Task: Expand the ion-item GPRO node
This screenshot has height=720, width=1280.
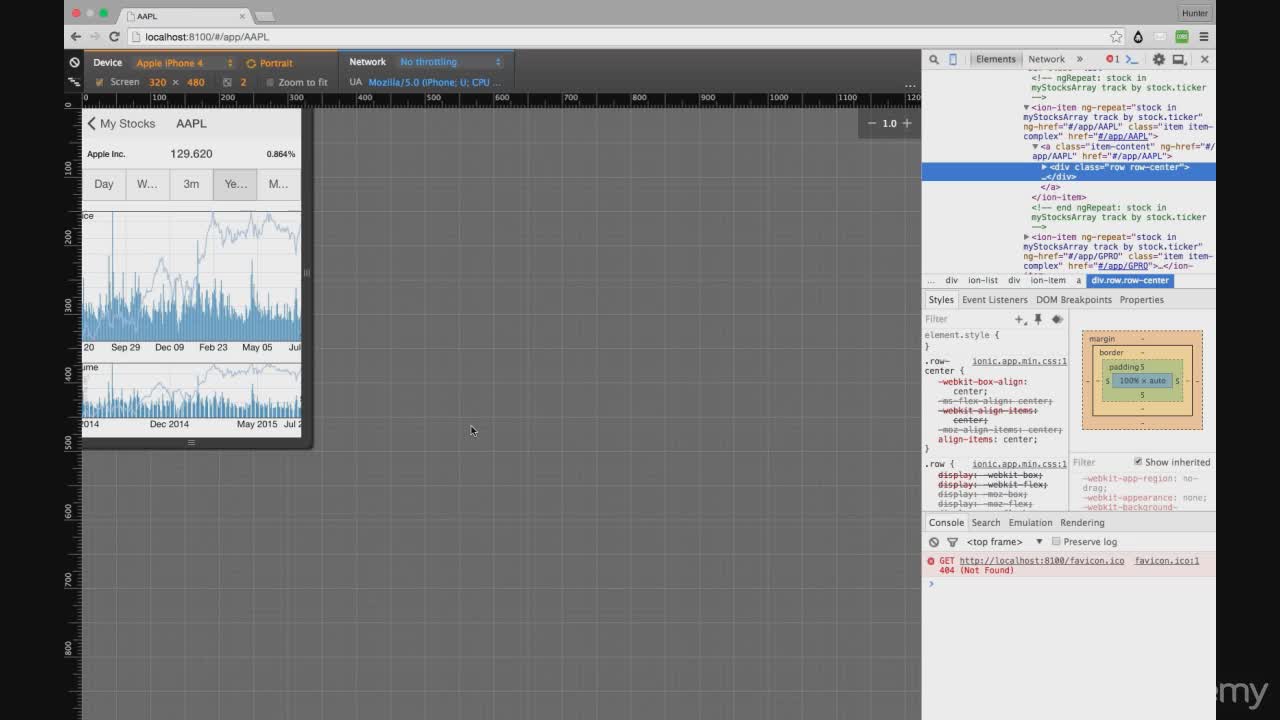Action: 1026,237
